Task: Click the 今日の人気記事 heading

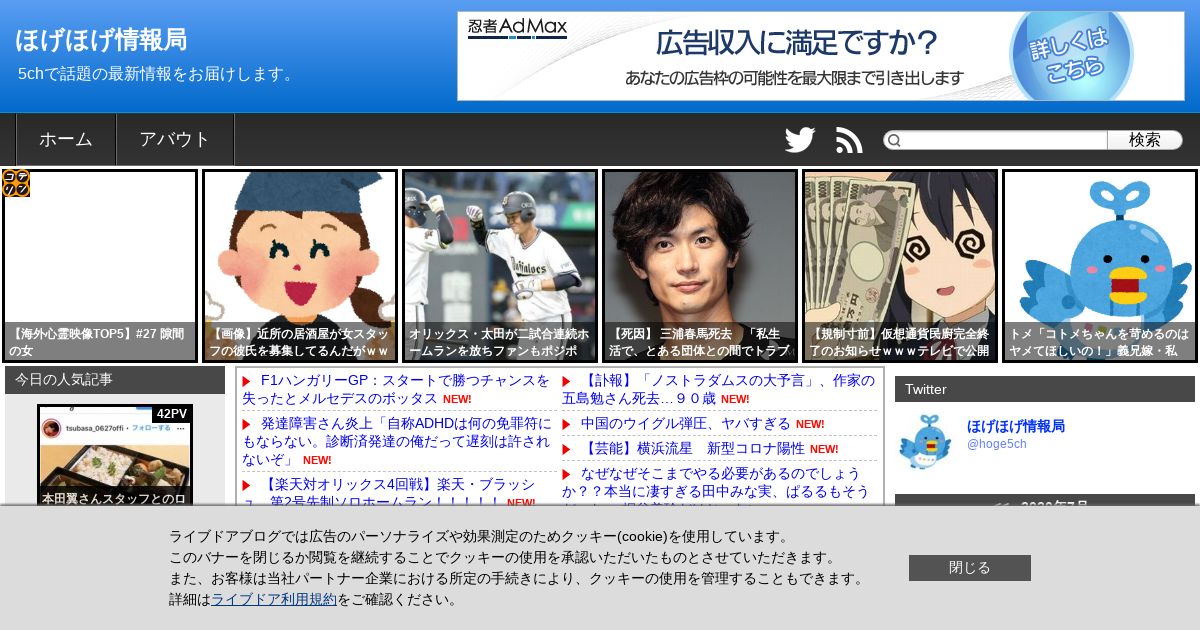Action: (115, 380)
